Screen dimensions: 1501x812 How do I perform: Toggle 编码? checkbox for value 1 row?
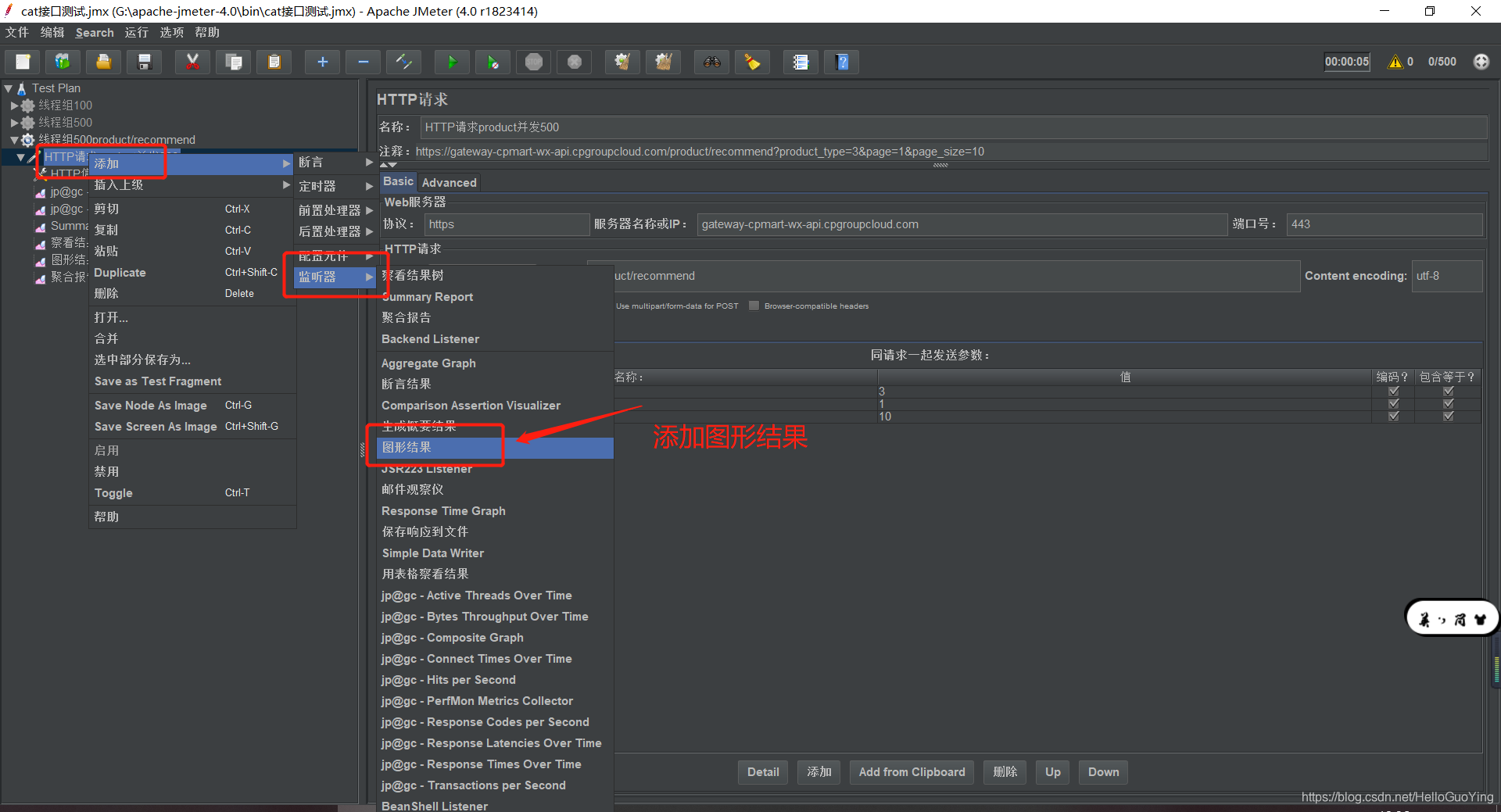click(1393, 403)
